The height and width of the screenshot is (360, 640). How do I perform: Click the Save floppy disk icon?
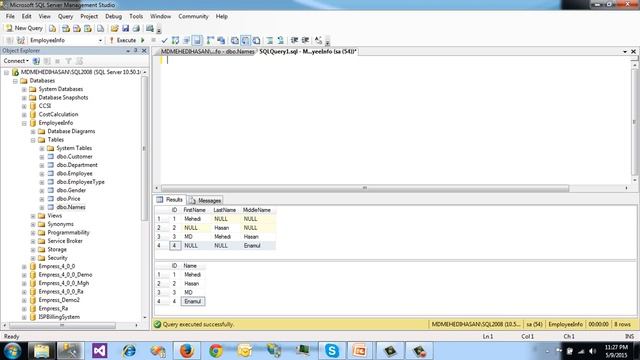(x=125, y=28)
